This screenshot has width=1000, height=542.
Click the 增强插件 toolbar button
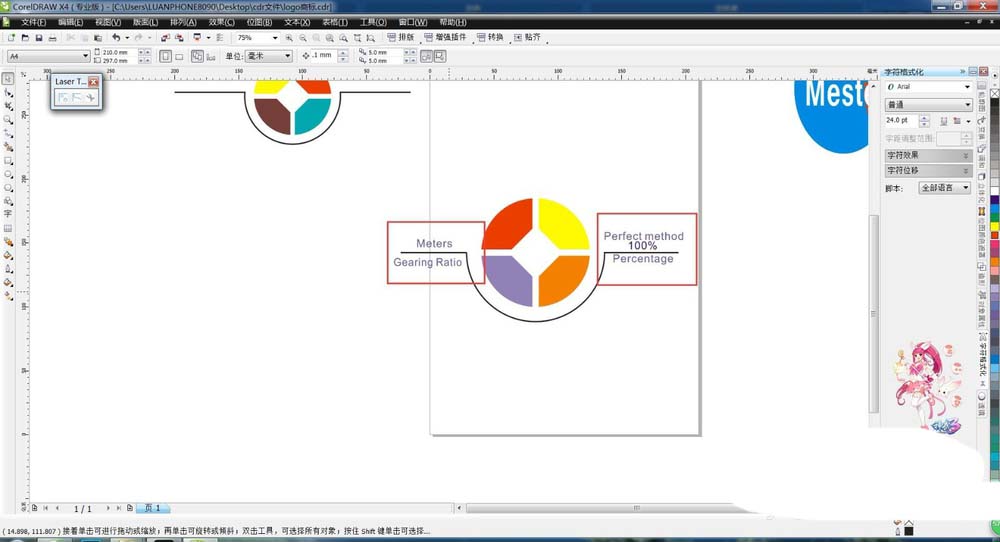click(x=445, y=38)
